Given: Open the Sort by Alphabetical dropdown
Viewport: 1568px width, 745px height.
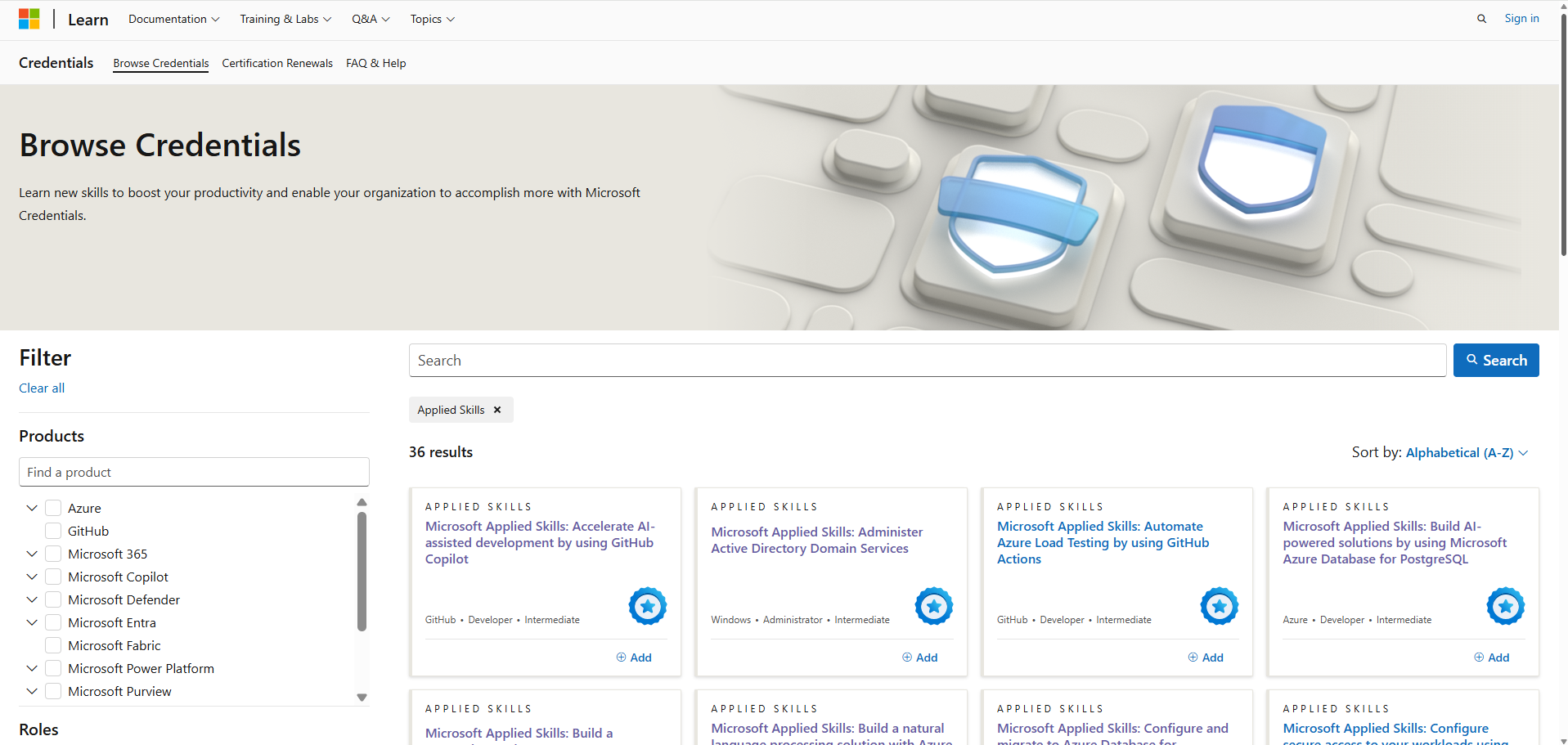Looking at the screenshot, I should point(1467,452).
